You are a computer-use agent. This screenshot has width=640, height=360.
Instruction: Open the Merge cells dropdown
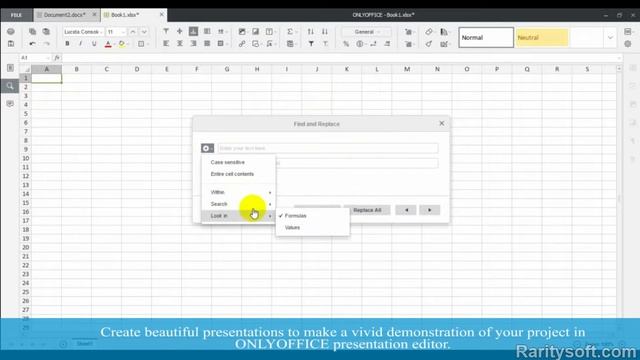[x=222, y=43]
